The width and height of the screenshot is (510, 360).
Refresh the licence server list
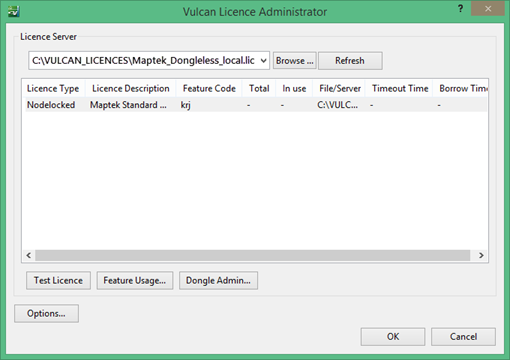tap(350, 61)
